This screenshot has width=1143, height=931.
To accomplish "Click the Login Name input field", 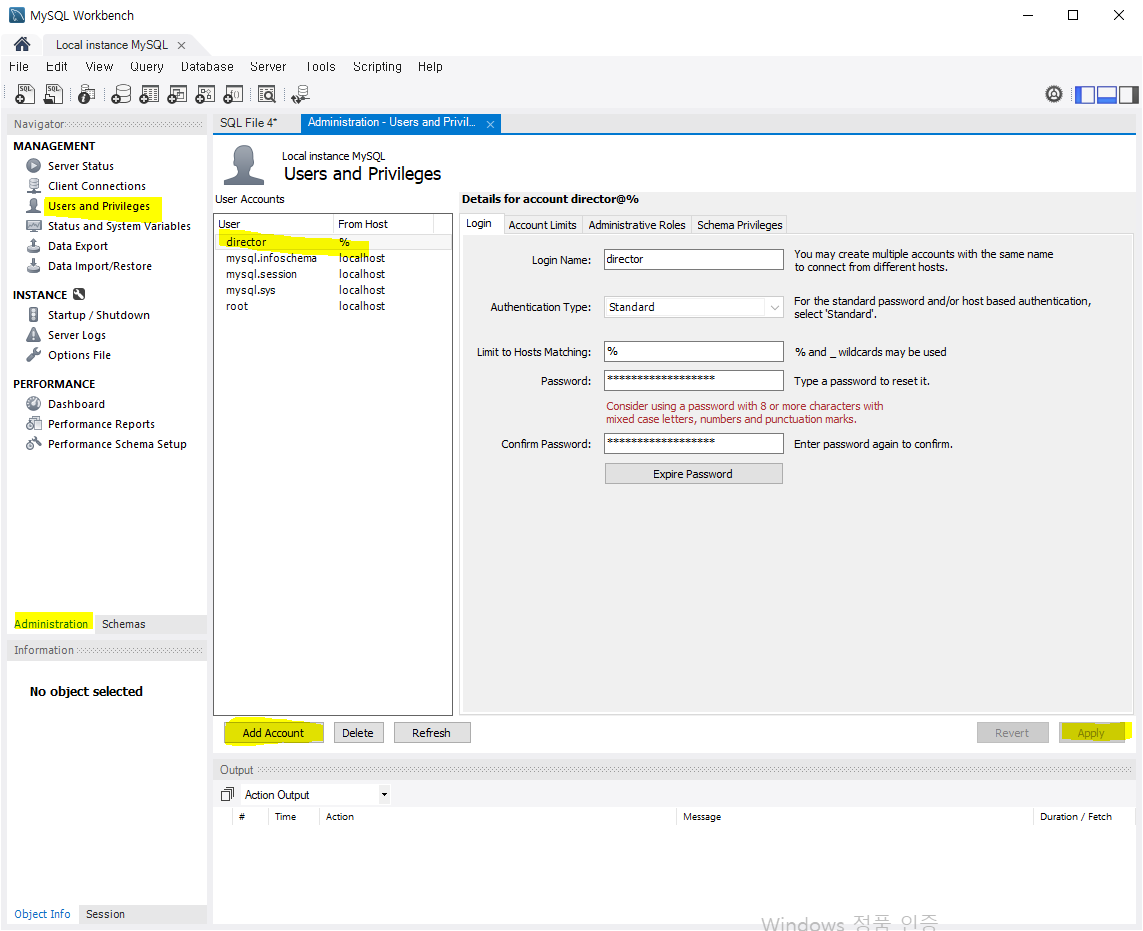I will (x=693, y=260).
